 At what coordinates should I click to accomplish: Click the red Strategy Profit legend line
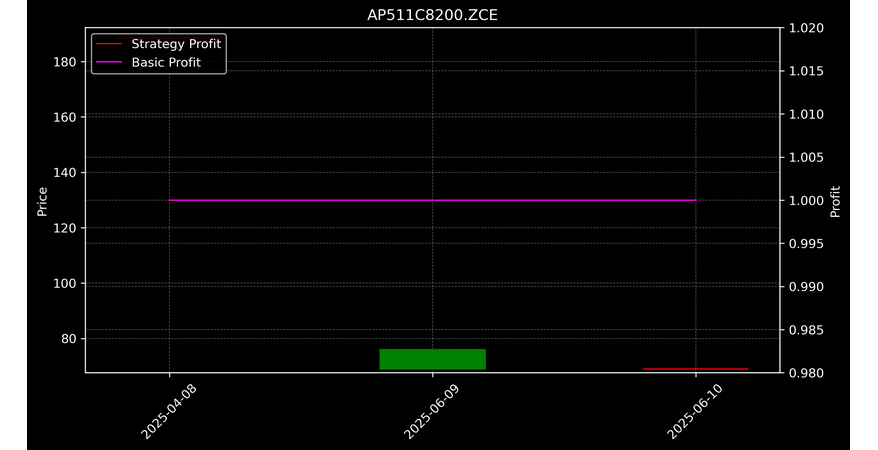click(x=109, y=44)
